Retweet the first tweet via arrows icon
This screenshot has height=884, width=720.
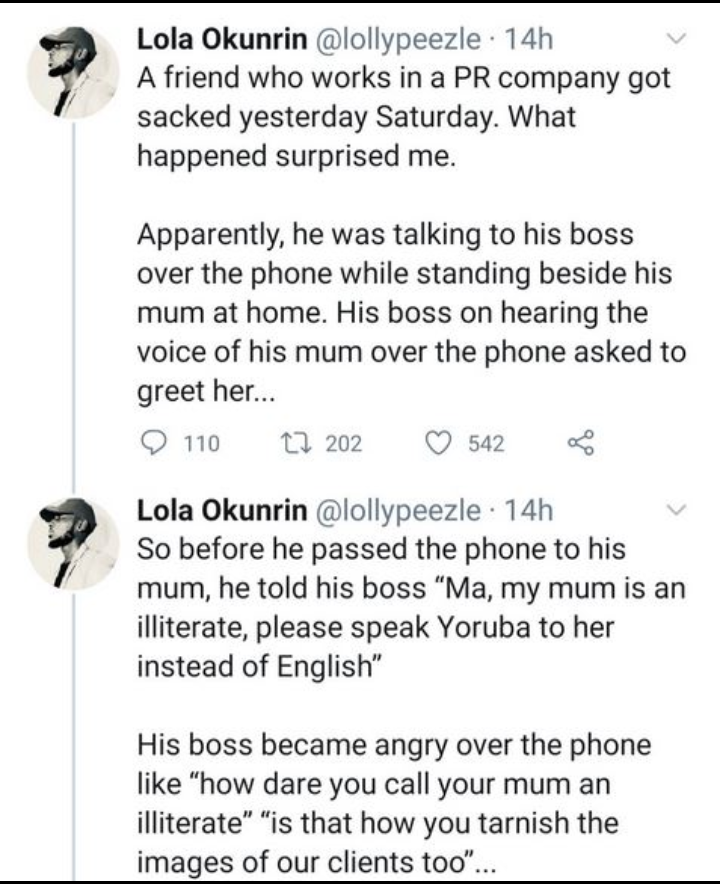pos(300,442)
